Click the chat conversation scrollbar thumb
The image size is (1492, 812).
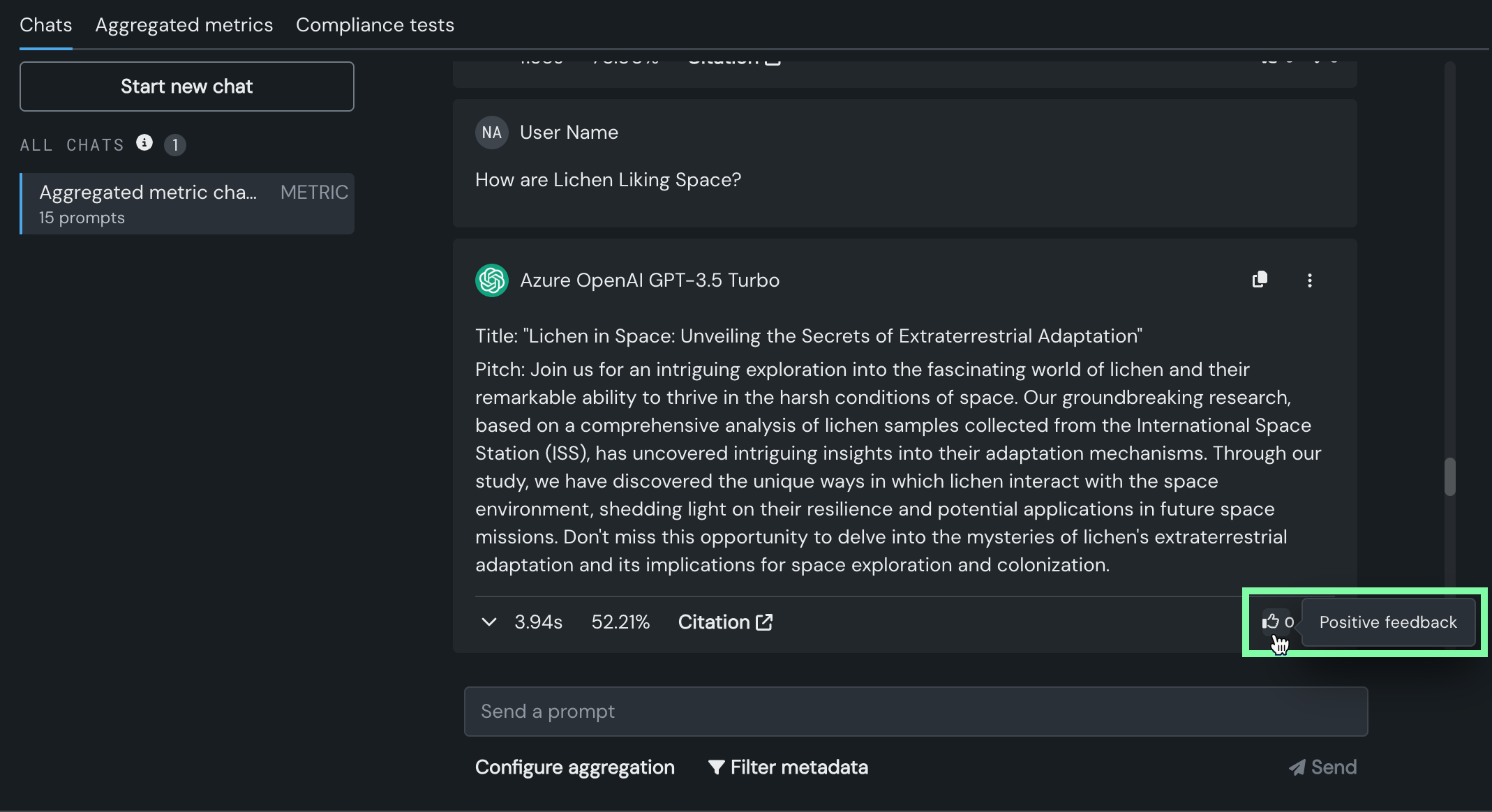[1449, 476]
